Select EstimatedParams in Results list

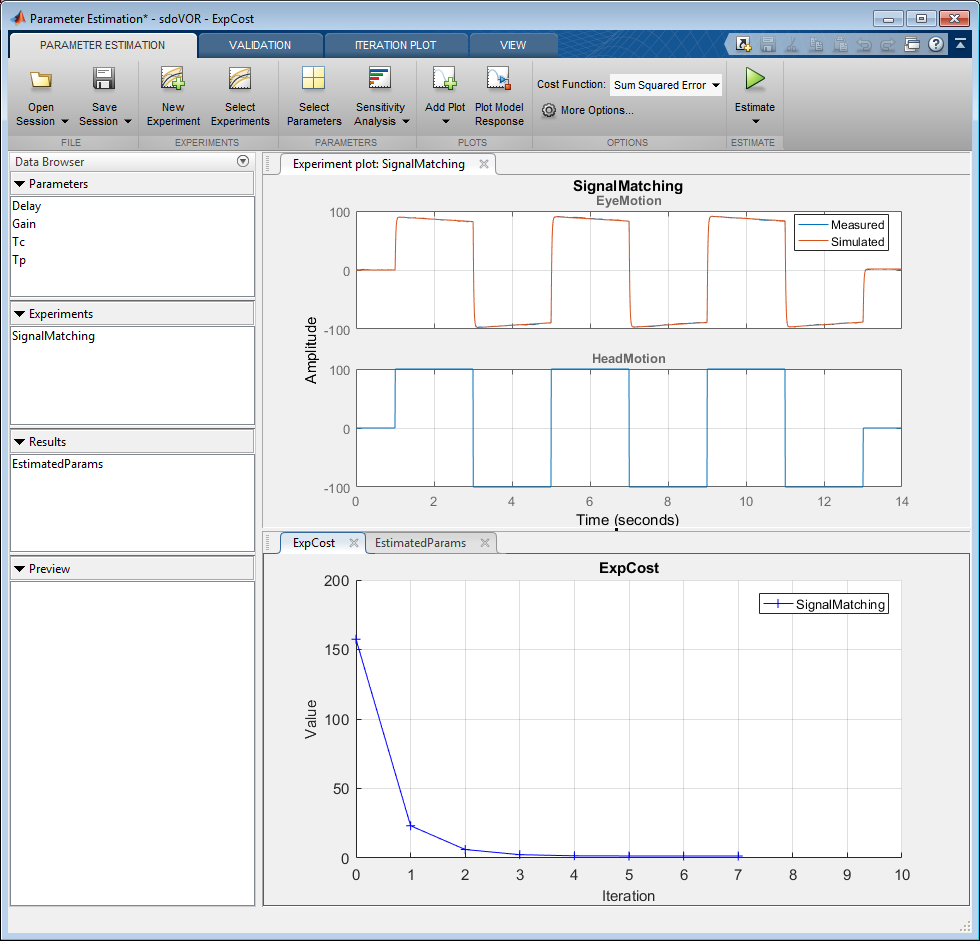point(57,464)
